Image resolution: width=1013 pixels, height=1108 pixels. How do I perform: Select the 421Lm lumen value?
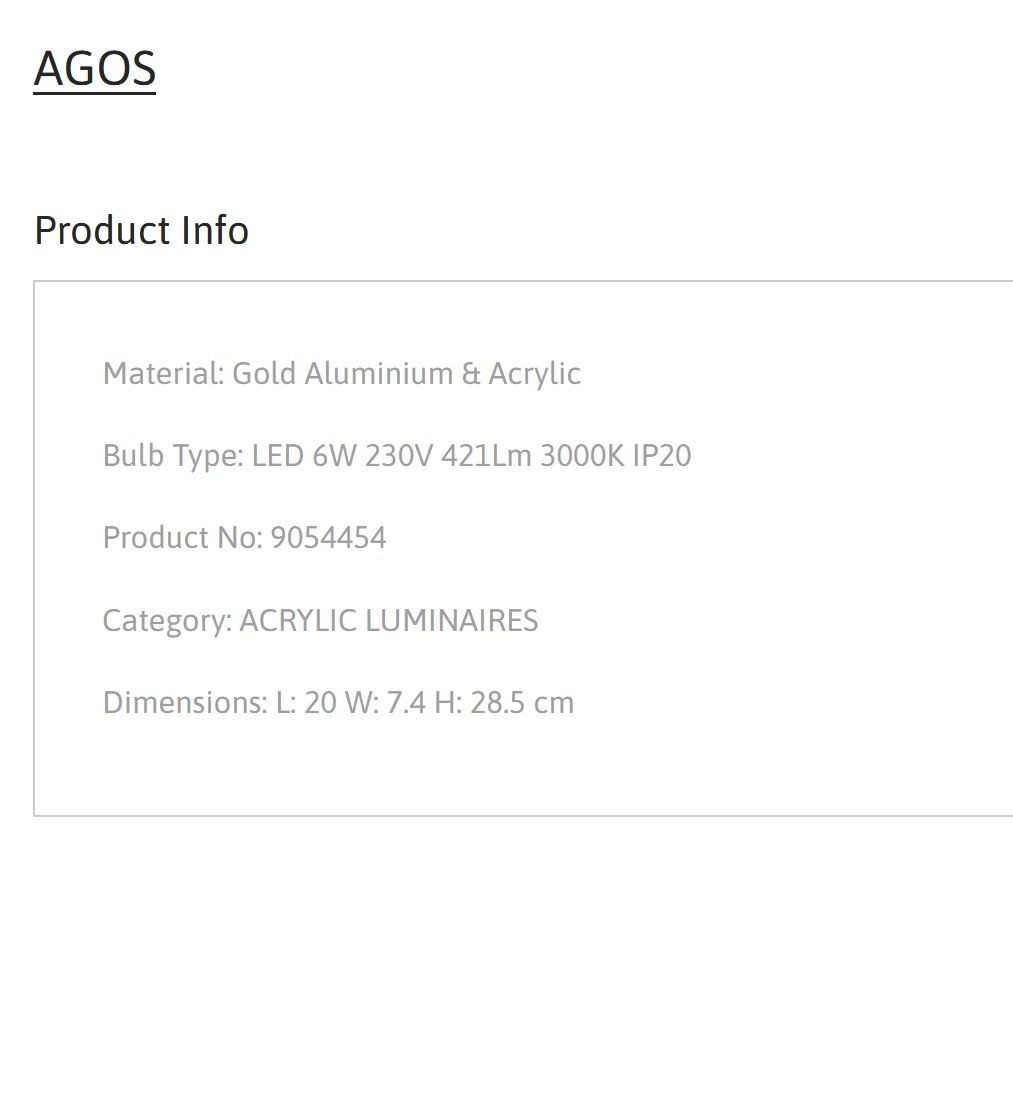(486, 455)
